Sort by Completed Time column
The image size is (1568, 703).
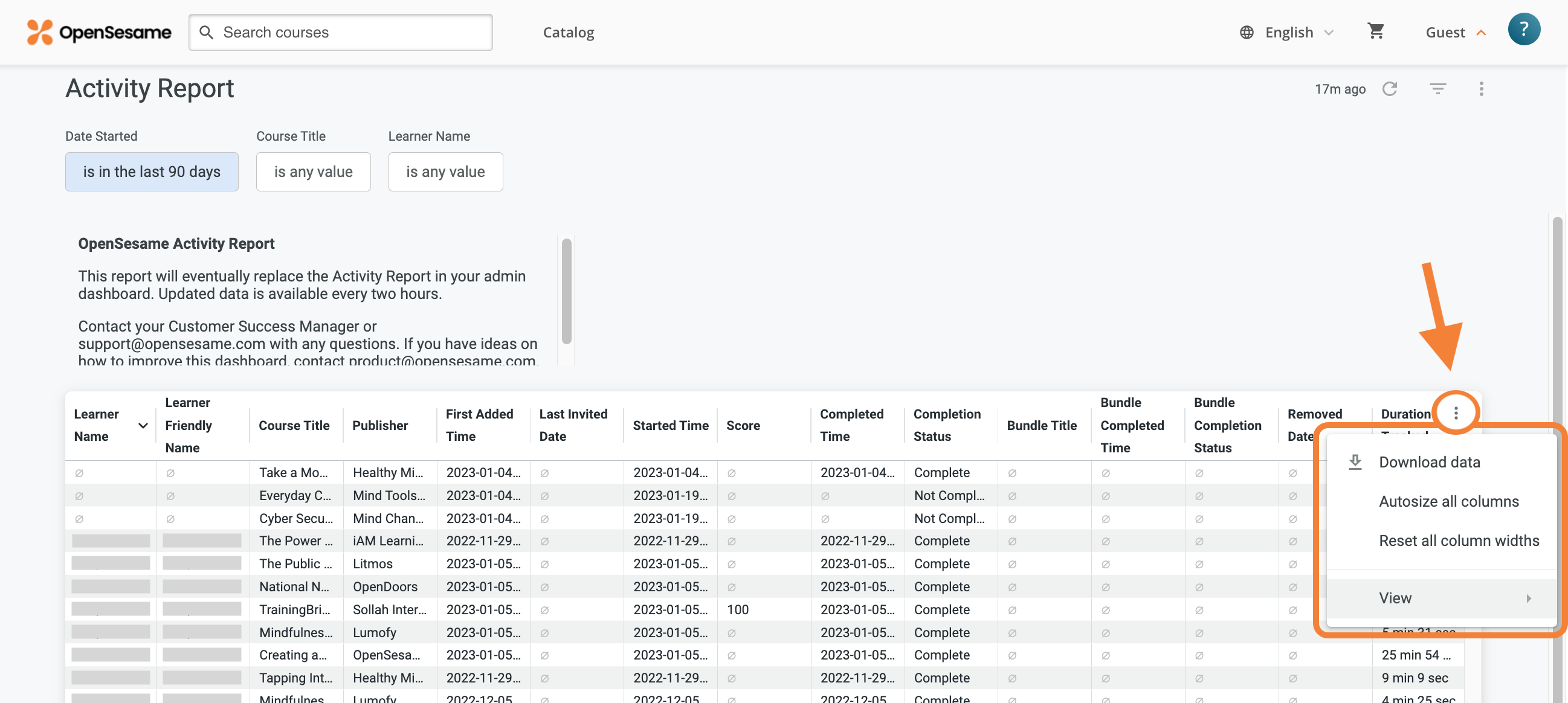851,425
